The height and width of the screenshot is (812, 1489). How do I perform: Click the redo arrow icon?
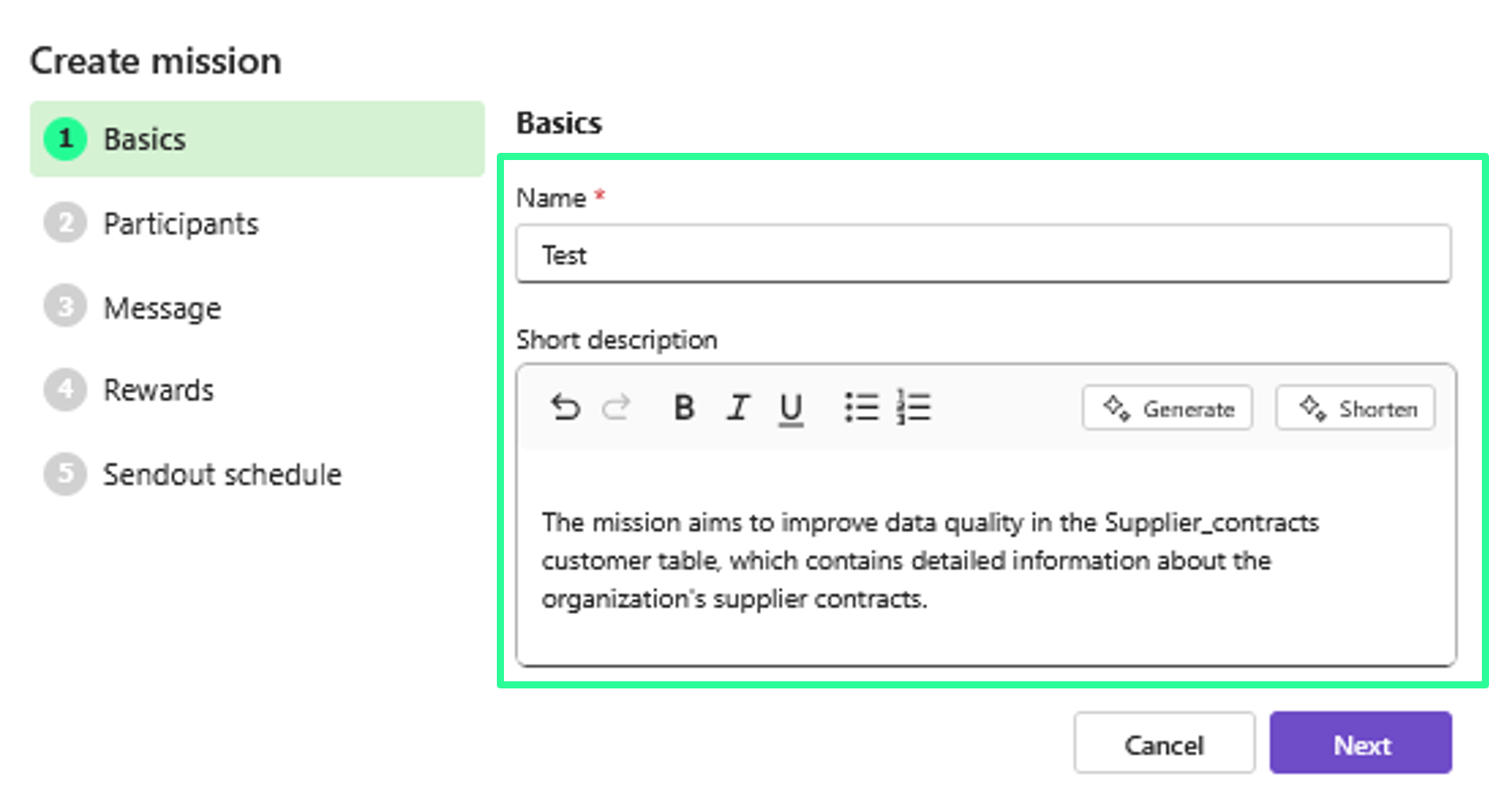(617, 408)
